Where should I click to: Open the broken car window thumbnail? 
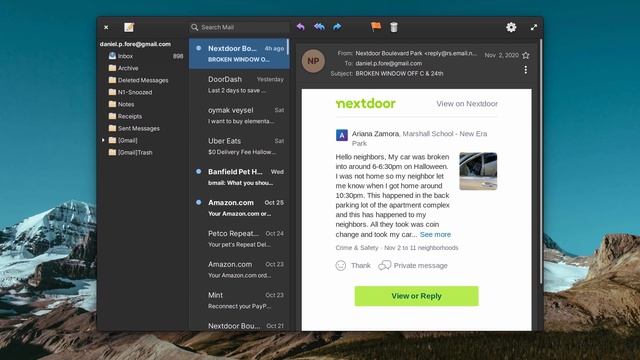(x=478, y=171)
